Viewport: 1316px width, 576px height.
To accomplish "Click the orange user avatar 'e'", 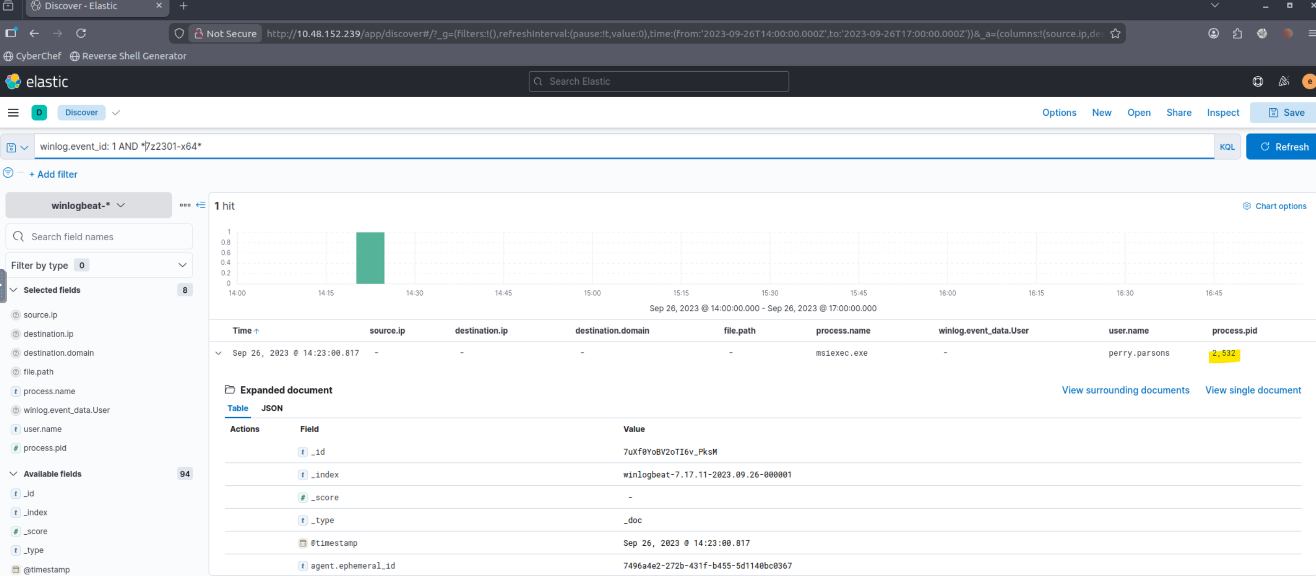I will tap(1308, 82).
